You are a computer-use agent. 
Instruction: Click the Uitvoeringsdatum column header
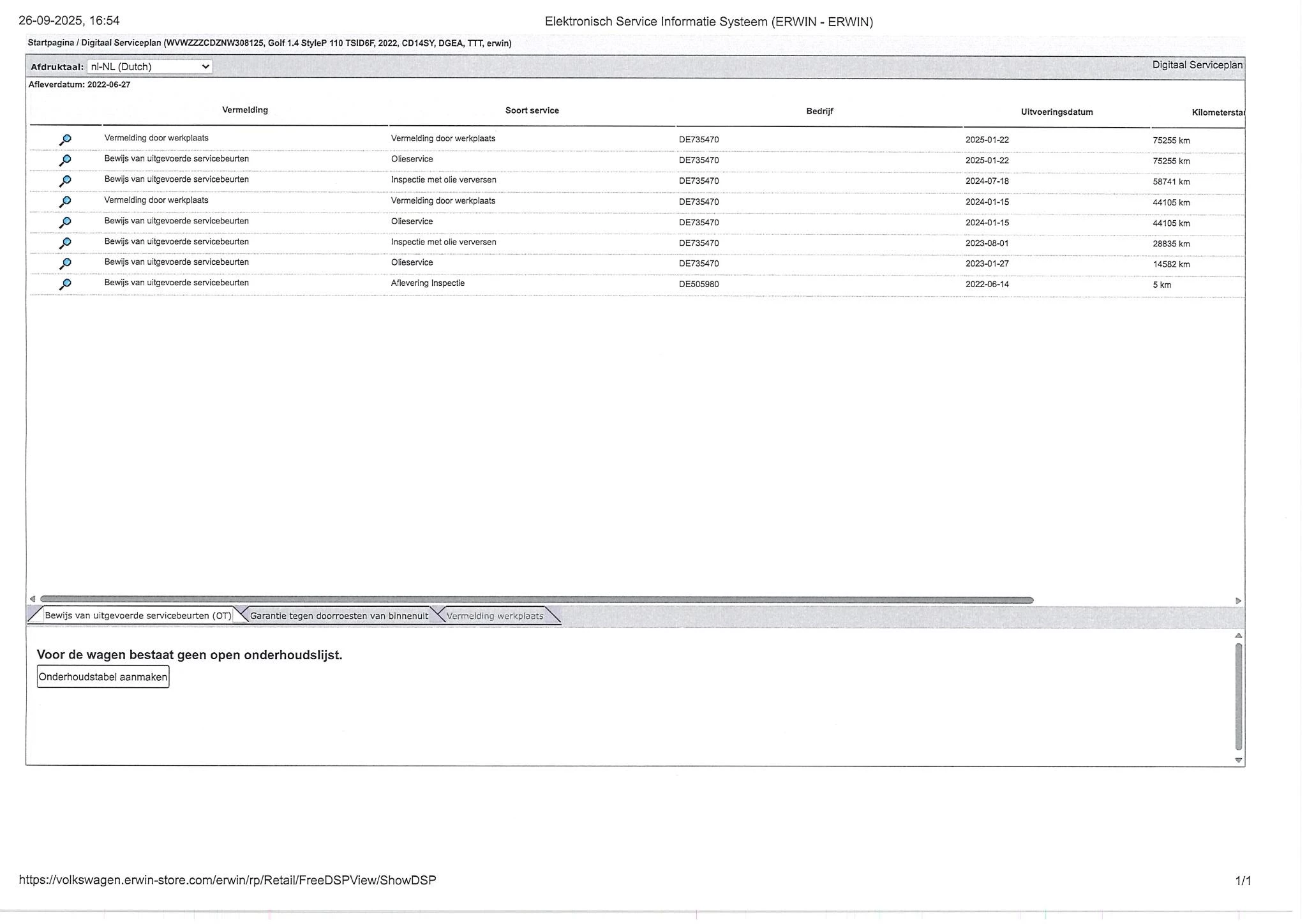point(1056,112)
